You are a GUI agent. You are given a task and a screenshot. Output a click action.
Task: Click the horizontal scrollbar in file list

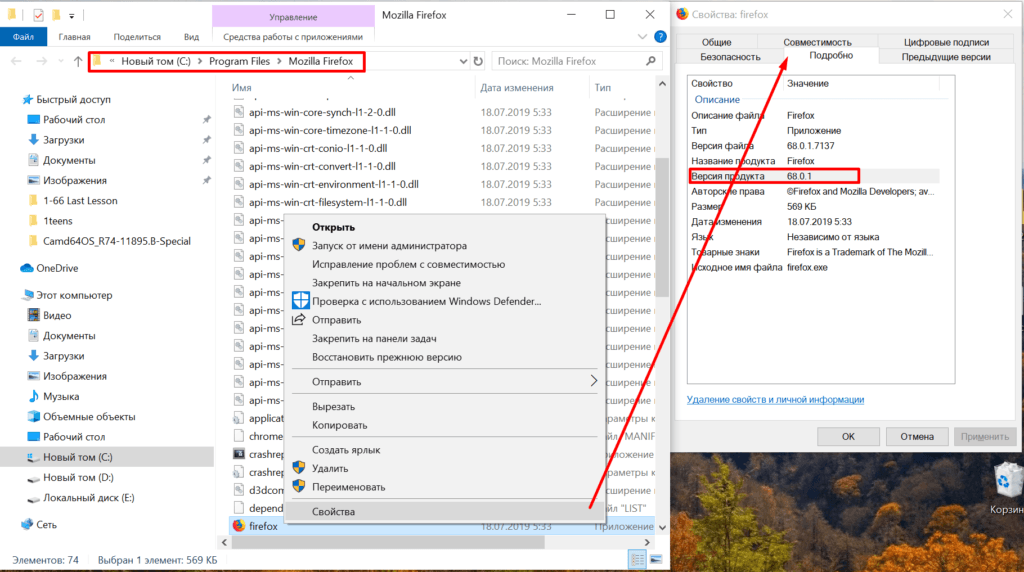[388, 542]
